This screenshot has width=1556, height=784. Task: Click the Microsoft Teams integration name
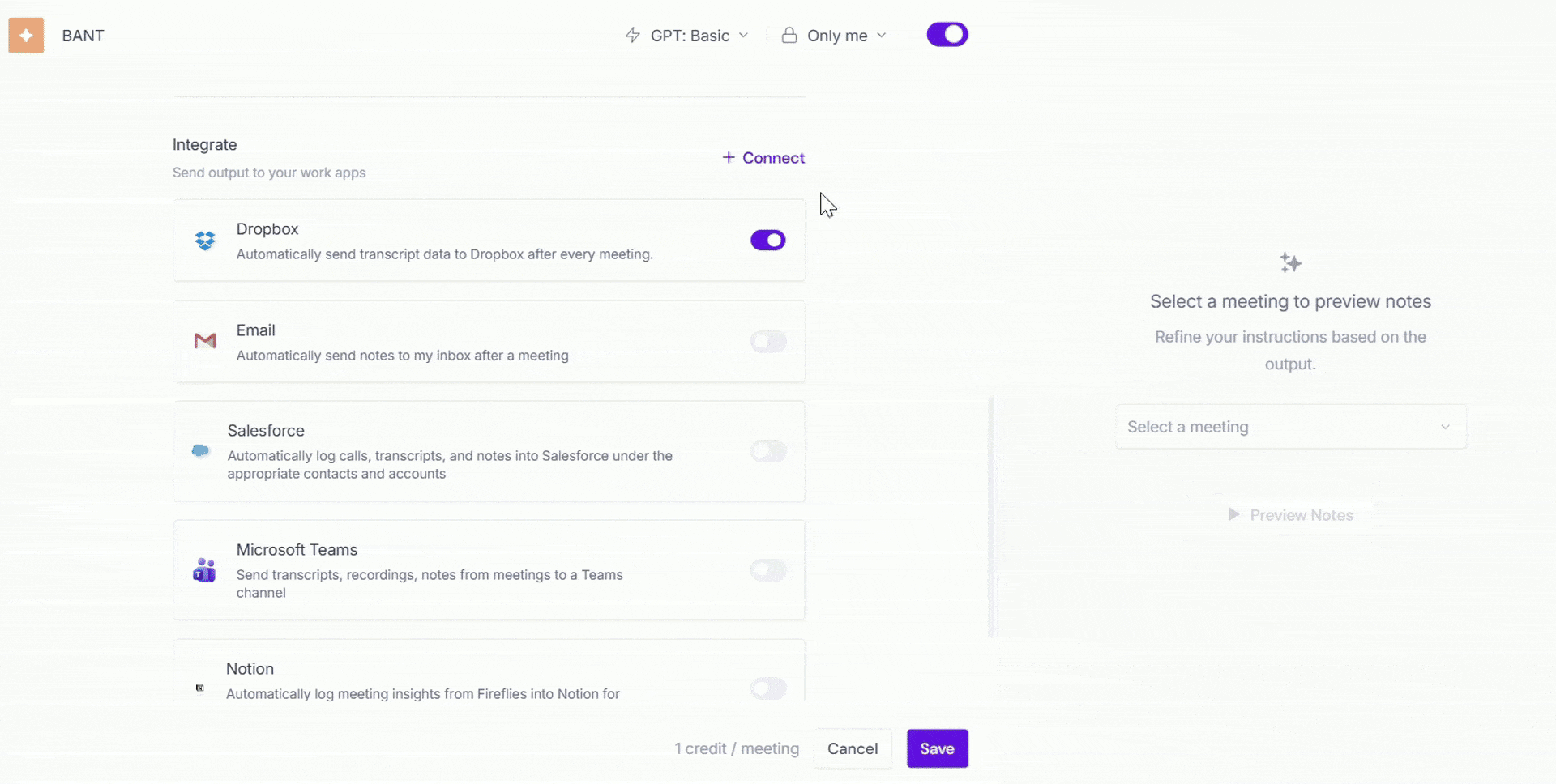tap(297, 550)
